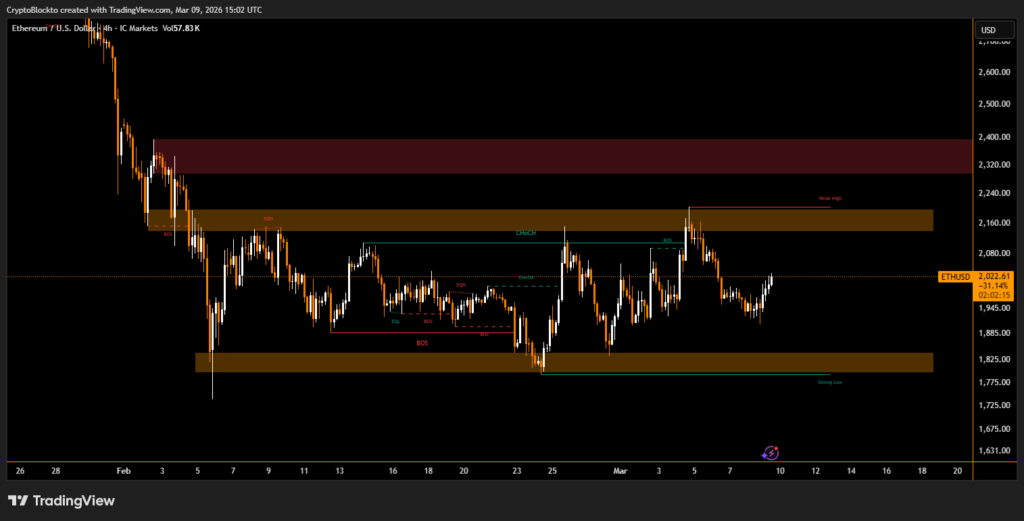Viewport: 1024px width, 521px height.
Task: Click the purple lightning event icon
Action: tap(771, 453)
